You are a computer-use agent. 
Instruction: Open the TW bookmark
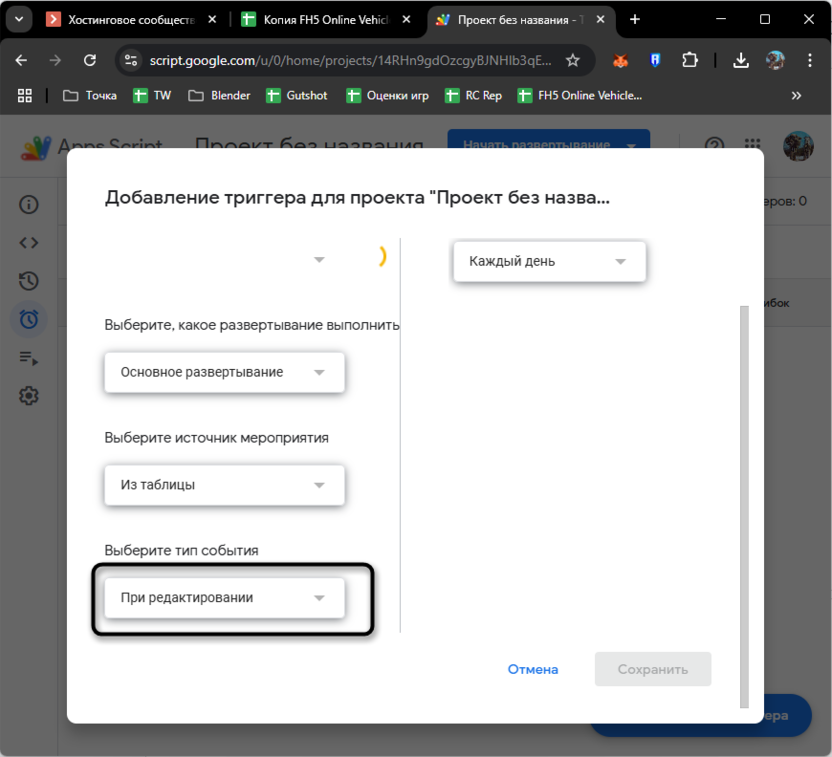coord(152,95)
